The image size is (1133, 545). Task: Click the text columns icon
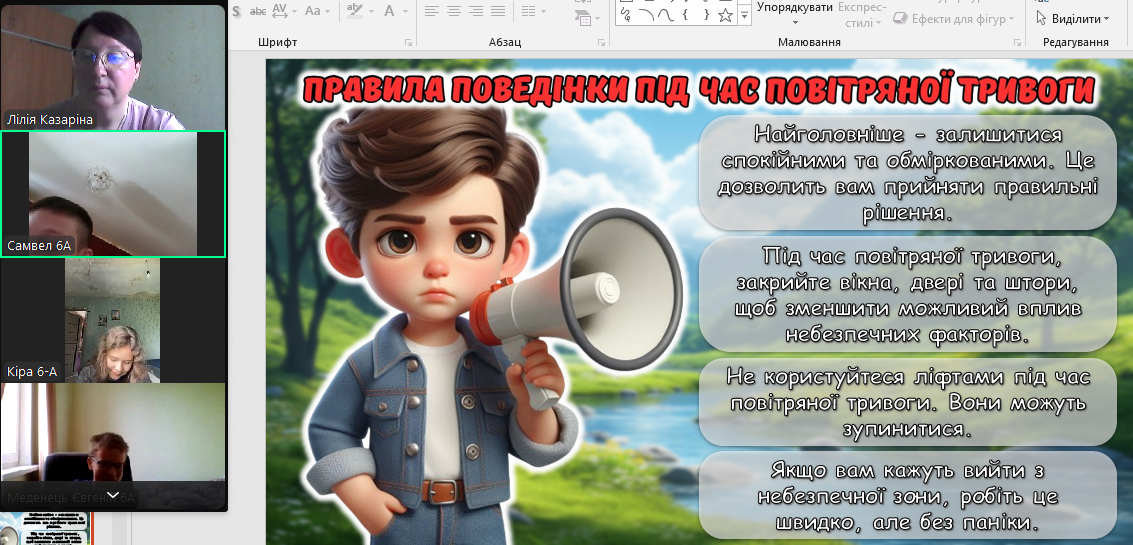[x=529, y=11]
